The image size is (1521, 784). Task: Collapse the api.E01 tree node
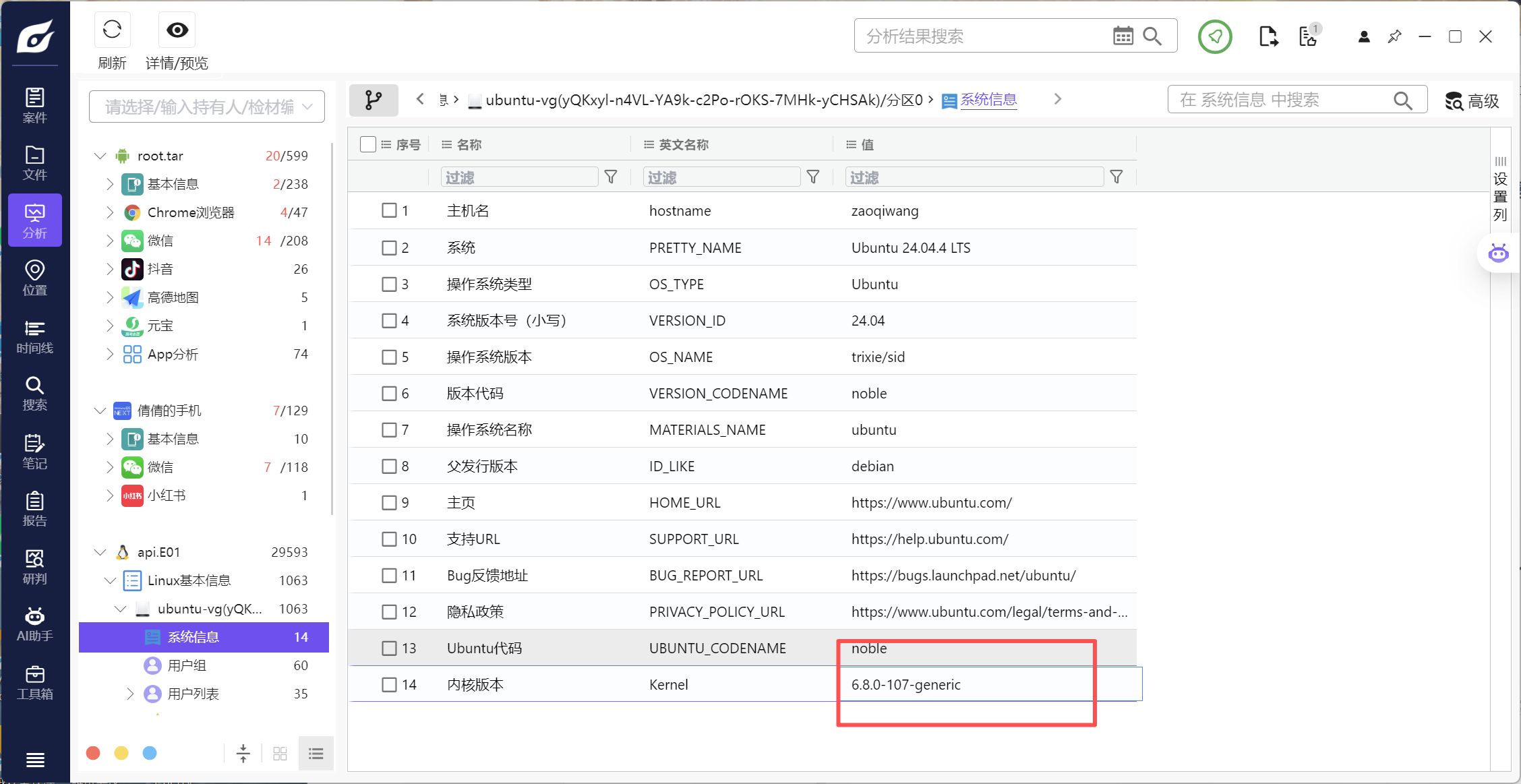click(100, 552)
